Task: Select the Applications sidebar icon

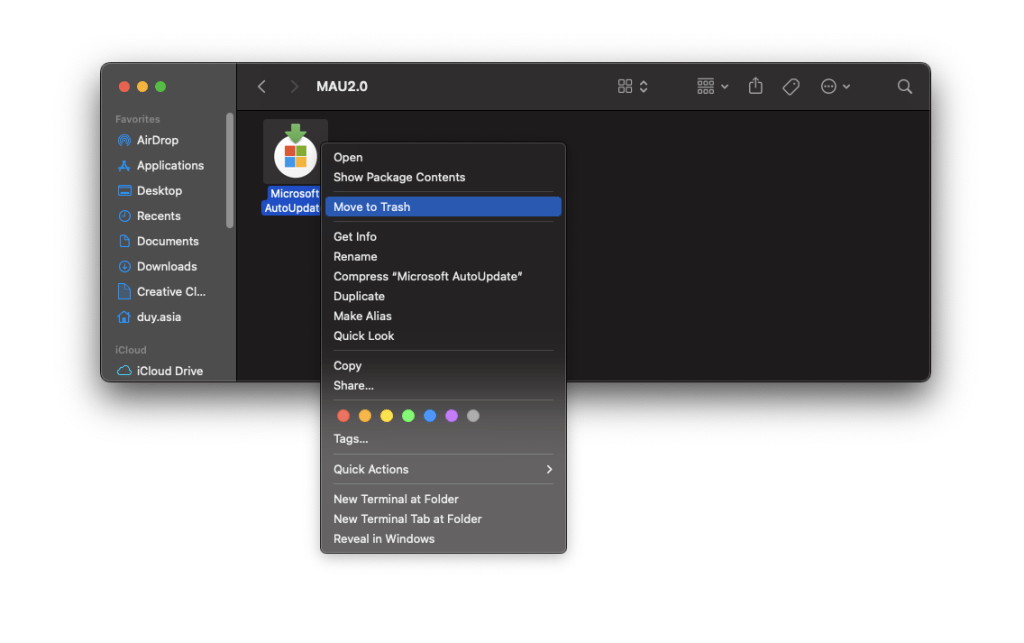Action: click(124, 166)
